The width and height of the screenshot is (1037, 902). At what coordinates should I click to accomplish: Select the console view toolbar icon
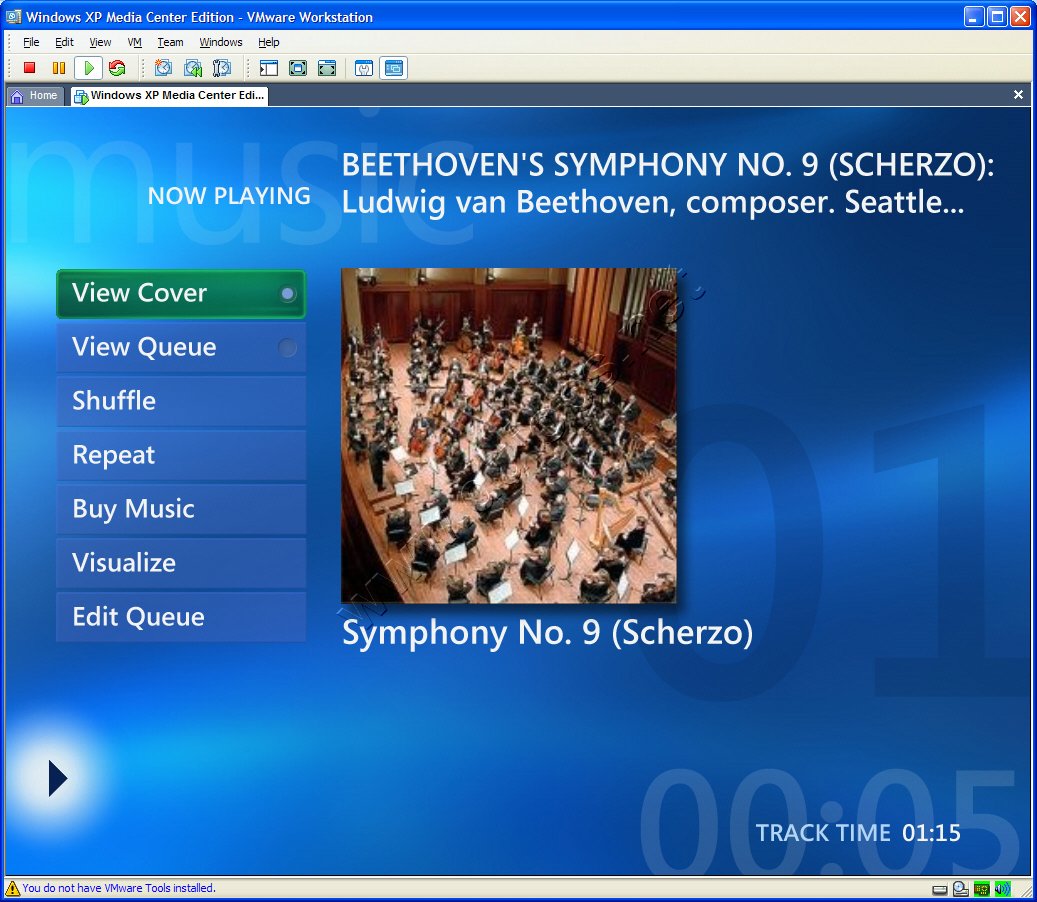[394, 67]
